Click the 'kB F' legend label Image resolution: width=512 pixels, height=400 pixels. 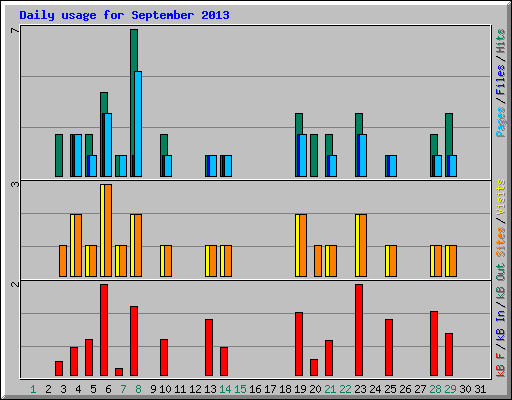coord(501,365)
